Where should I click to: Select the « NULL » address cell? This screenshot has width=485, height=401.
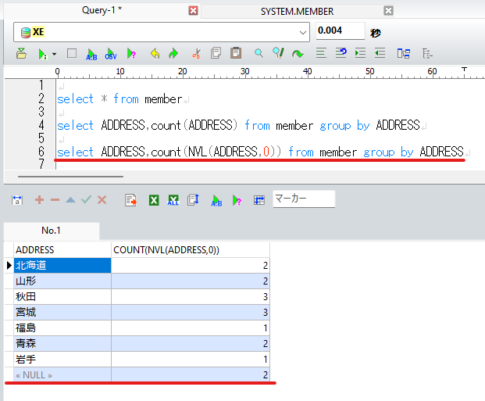[62, 375]
